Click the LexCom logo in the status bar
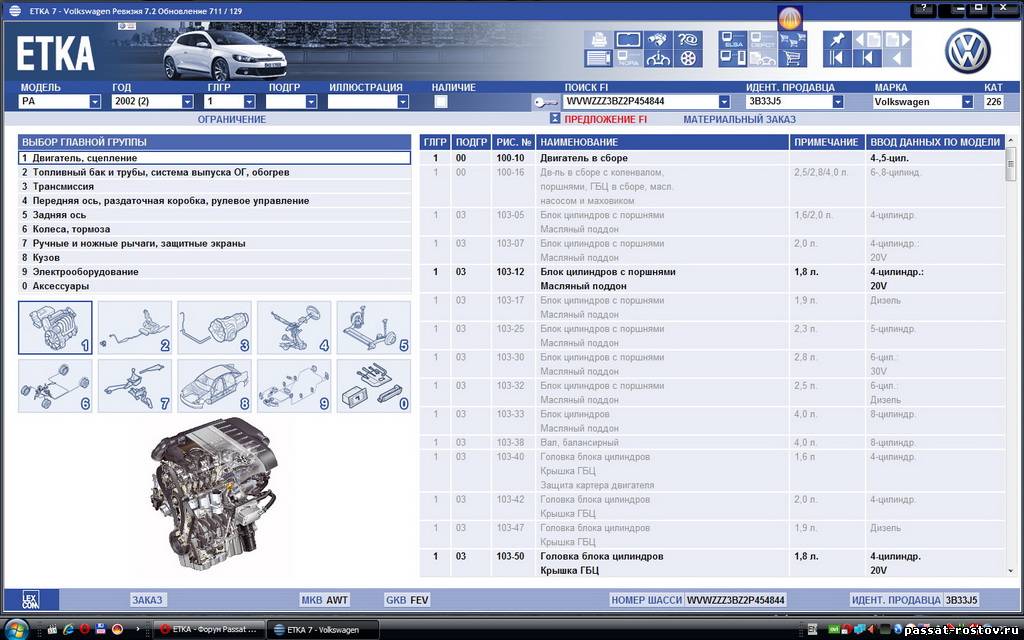1024x640 pixels. (31, 600)
